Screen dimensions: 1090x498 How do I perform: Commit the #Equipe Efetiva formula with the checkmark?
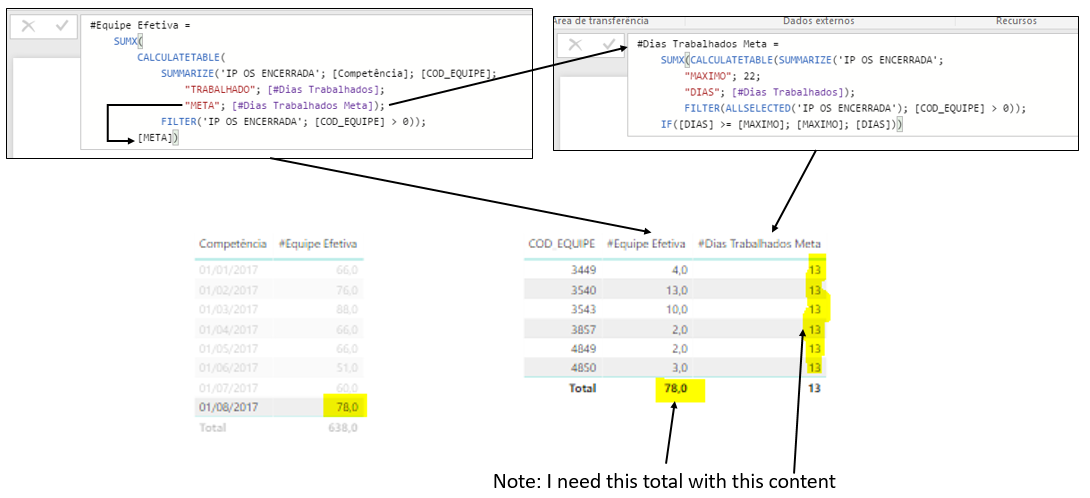pyautogui.click(x=61, y=26)
